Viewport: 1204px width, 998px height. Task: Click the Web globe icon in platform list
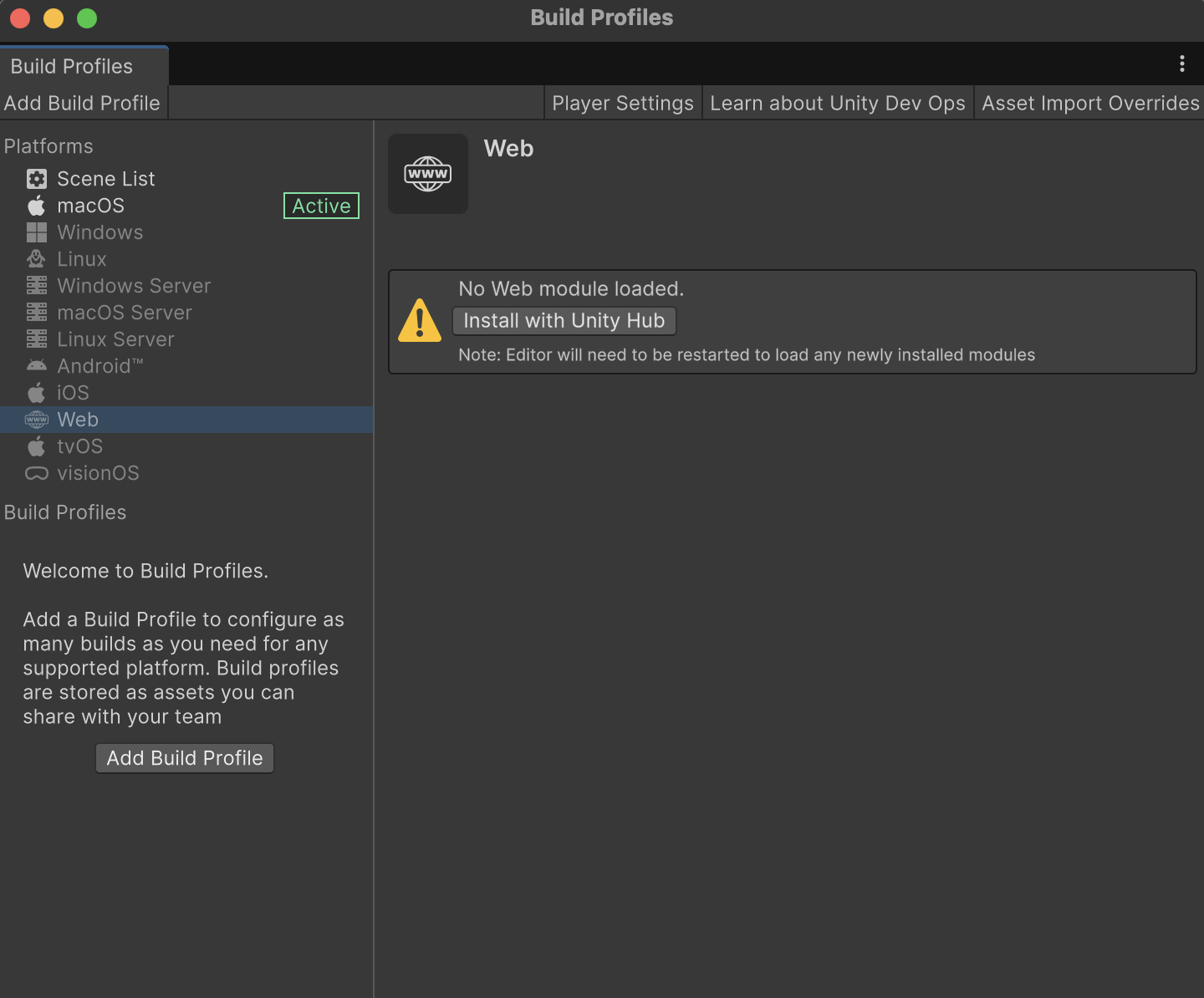point(37,420)
